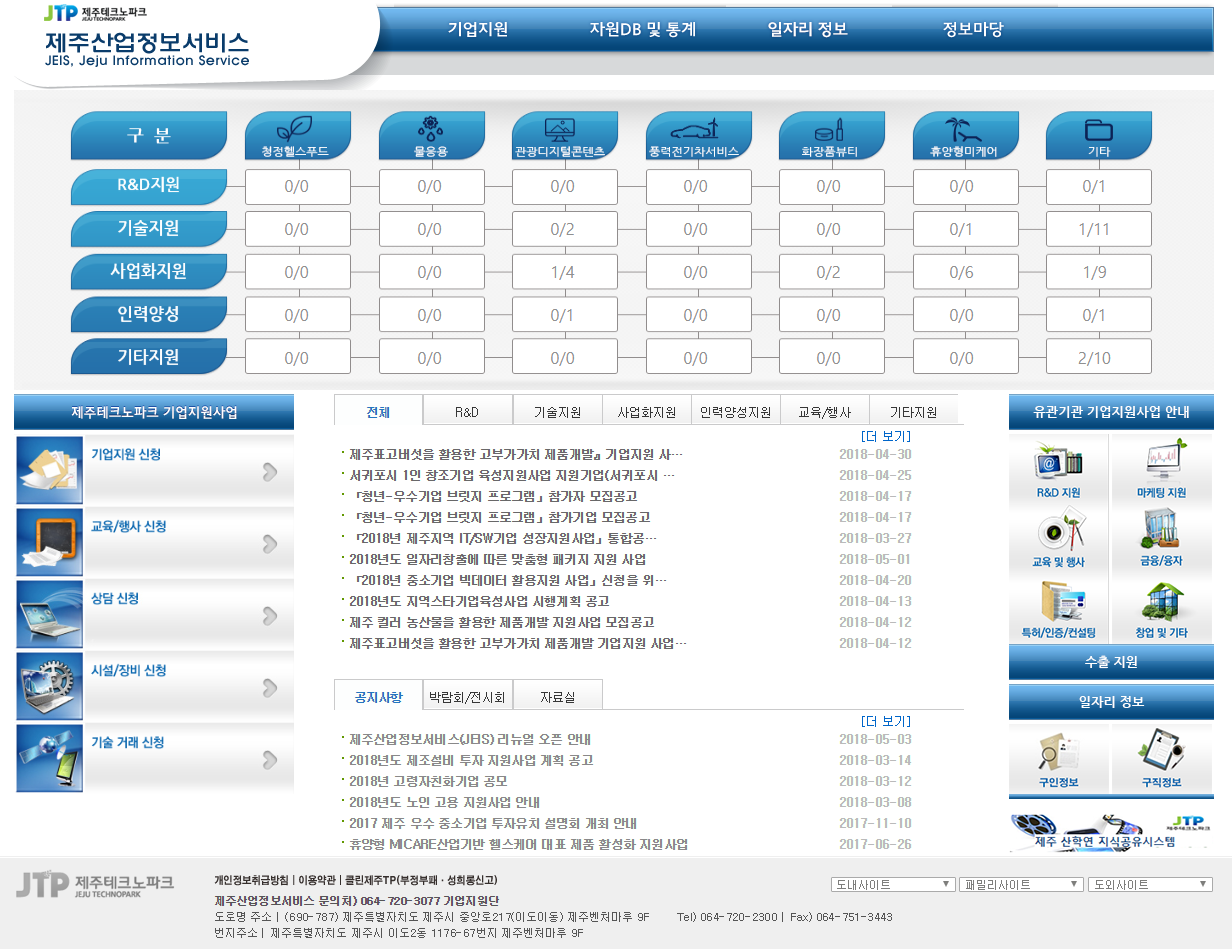Open the 패밀리사이트 dropdown list
The image size is (1232, 949).
(1021, 885)
